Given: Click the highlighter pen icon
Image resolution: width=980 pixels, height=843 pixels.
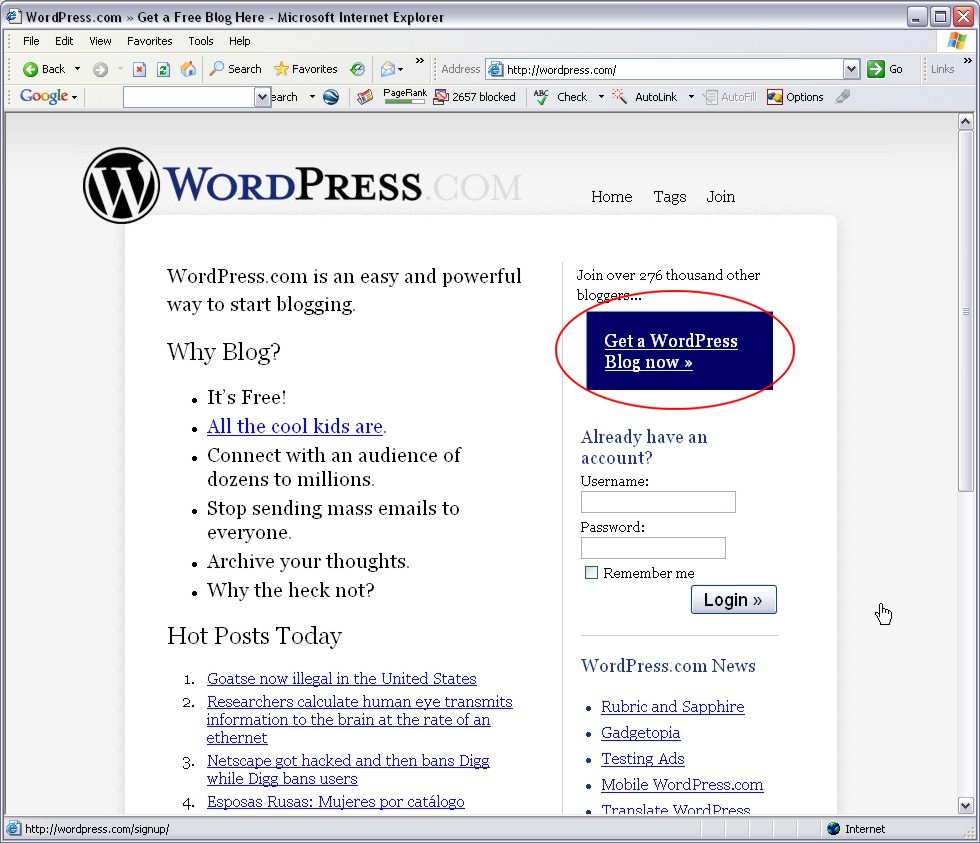Looking at the screenshot, I should coord(843,96).
